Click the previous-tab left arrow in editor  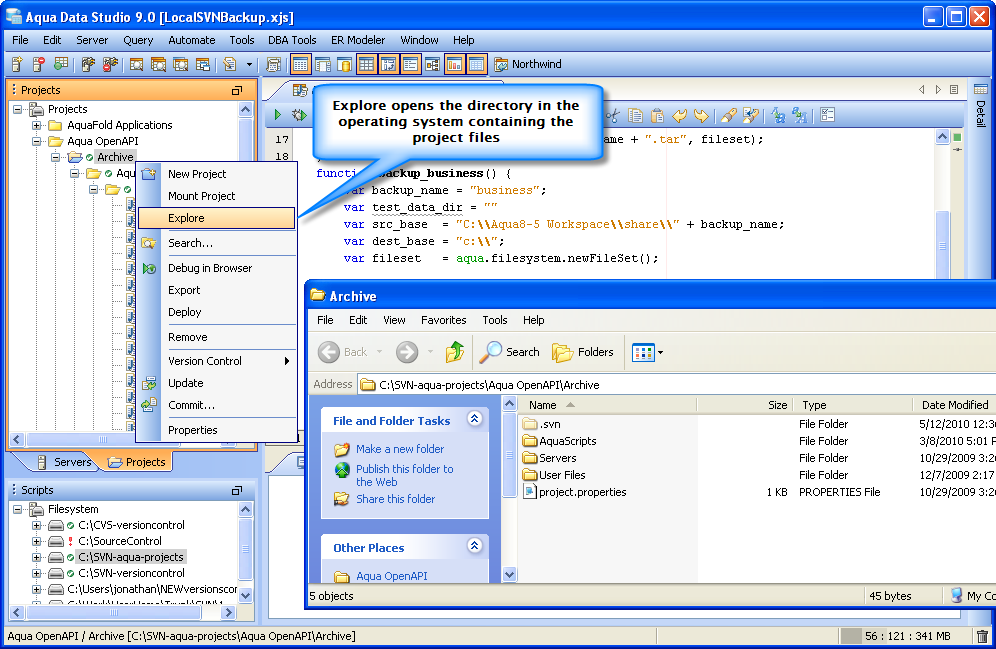point(922,90)
